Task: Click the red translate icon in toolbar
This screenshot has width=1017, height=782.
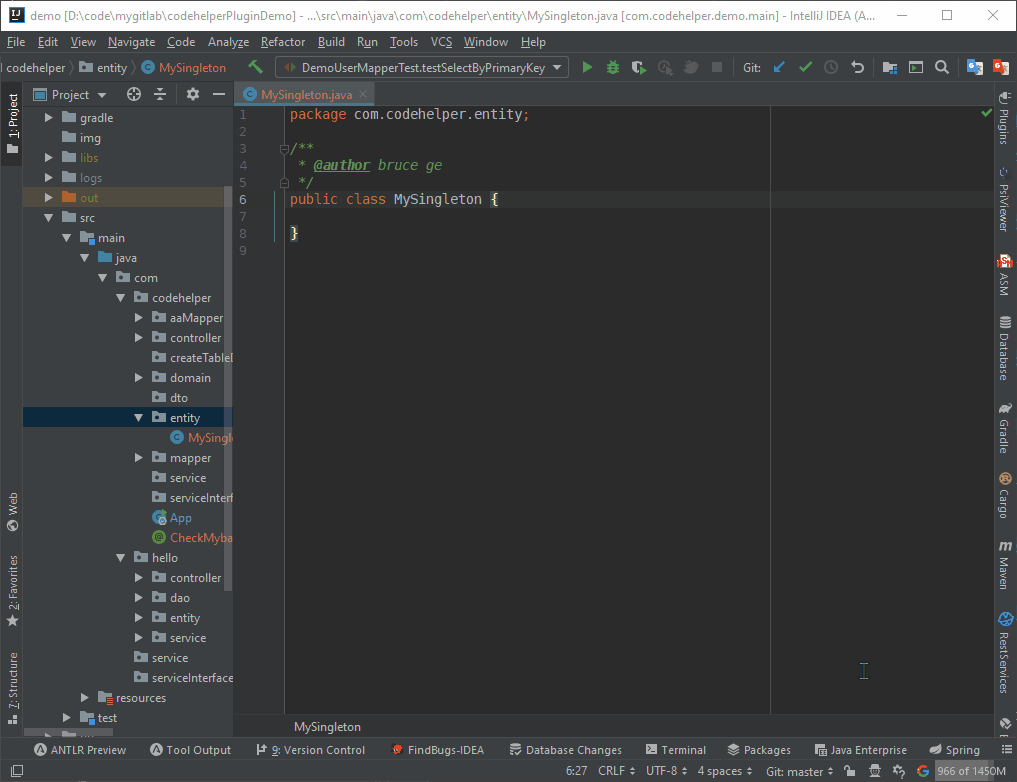Action: point(1001,67)
